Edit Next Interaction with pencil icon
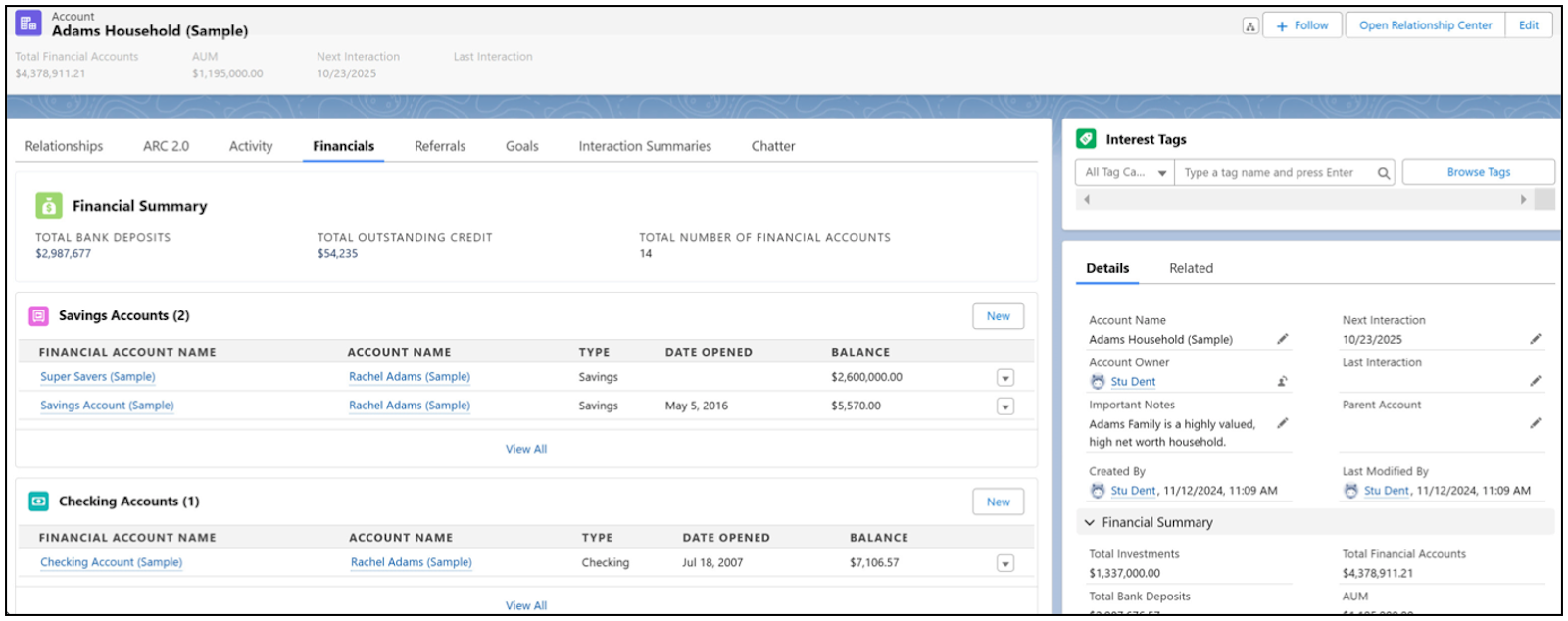 1535,339
